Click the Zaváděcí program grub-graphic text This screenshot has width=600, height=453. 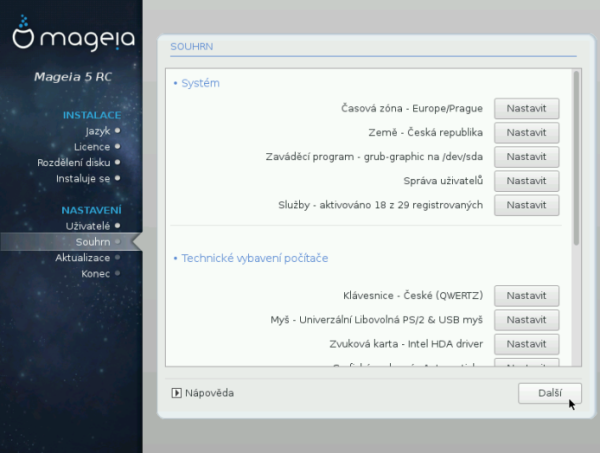click(x=374, y=157)
